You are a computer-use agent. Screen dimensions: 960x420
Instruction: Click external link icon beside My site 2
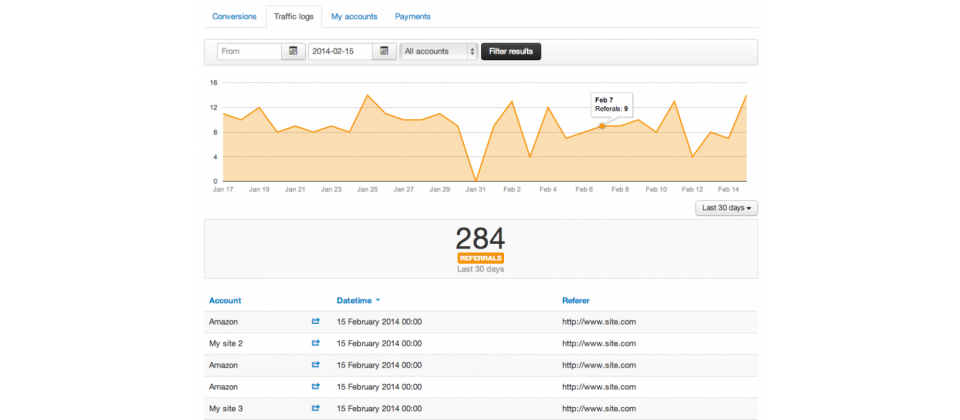pos(316,343)
